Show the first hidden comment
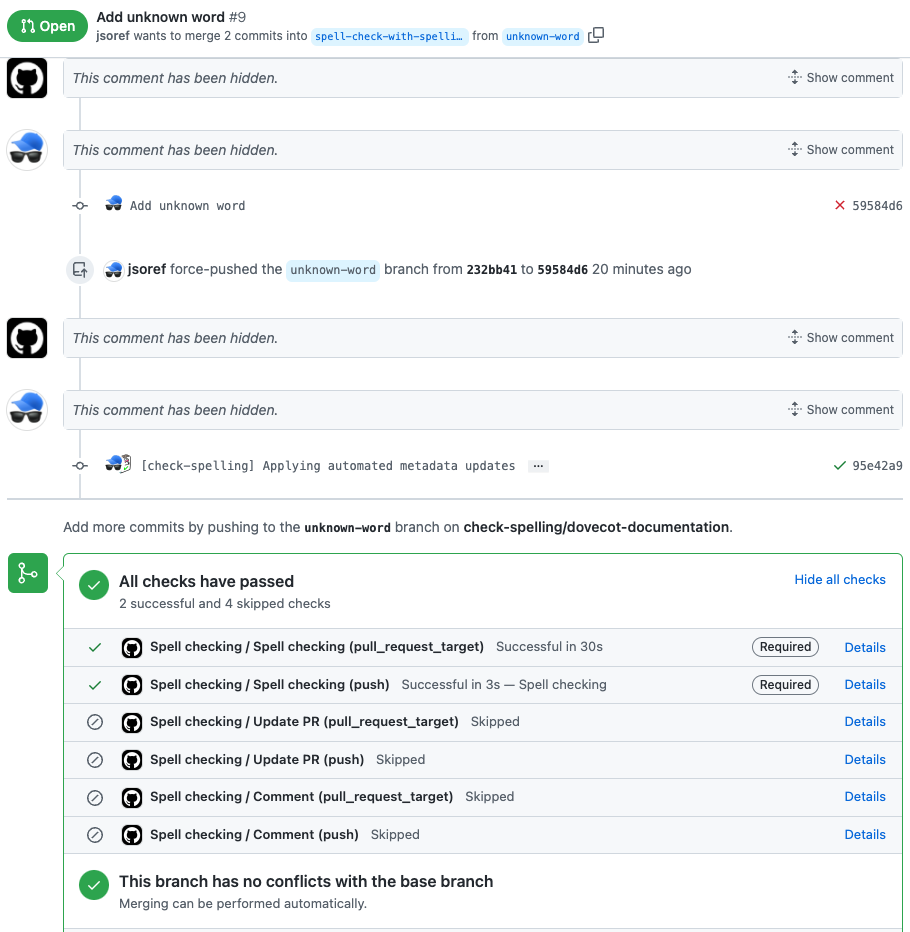Image resolution: width=910 pixels, height=932 pixels. pos(841,78)
